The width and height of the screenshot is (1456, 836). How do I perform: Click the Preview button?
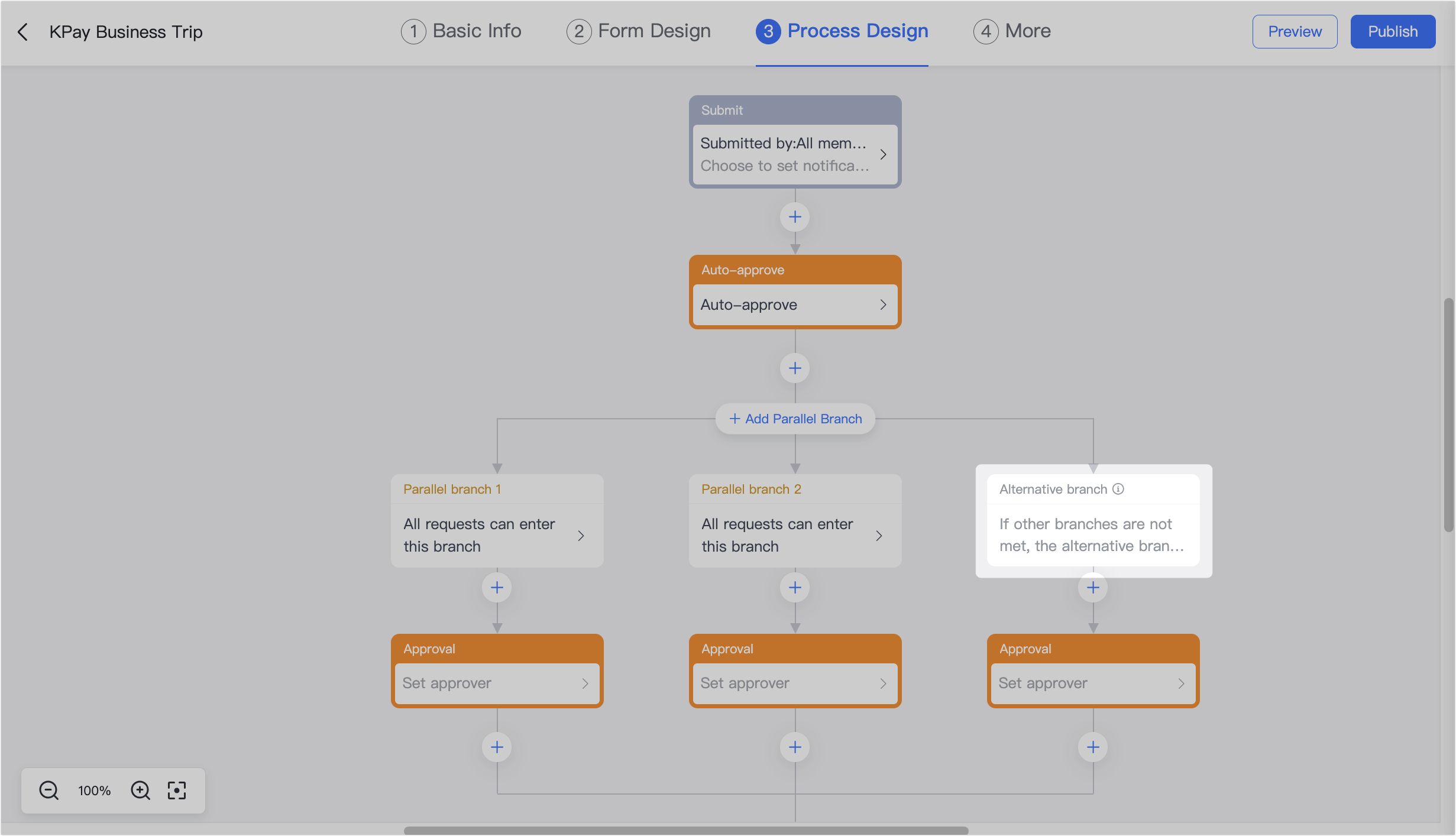(1295, 31)
